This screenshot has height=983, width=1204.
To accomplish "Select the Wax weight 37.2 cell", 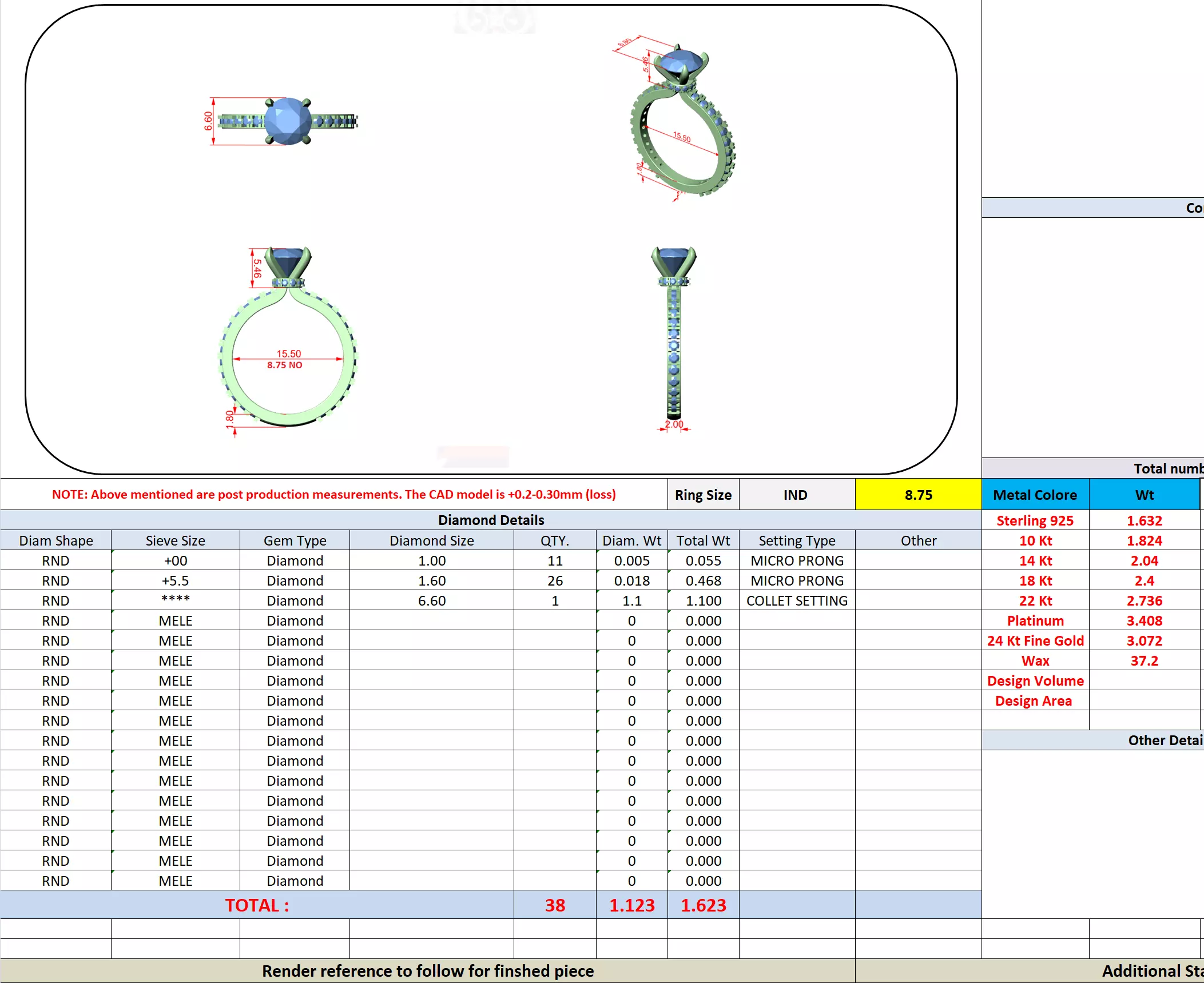I will pos(1144,660).
